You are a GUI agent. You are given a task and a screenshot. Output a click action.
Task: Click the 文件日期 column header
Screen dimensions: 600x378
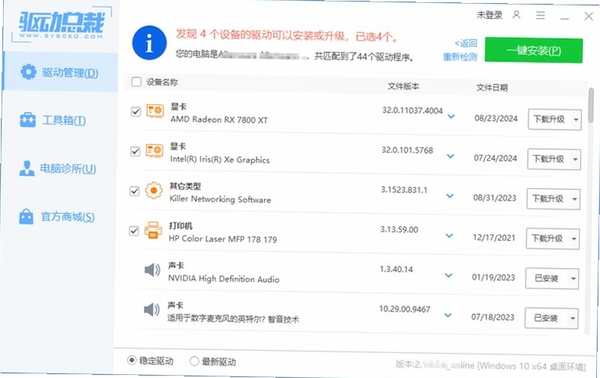tap(492, 88)
